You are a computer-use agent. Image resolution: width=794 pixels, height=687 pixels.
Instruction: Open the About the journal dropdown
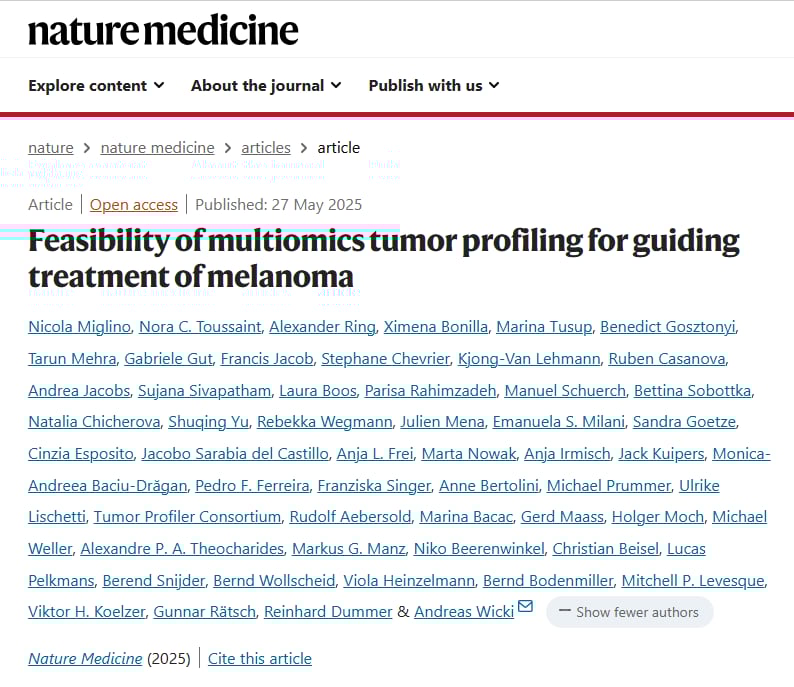click(x=266, y=85)
